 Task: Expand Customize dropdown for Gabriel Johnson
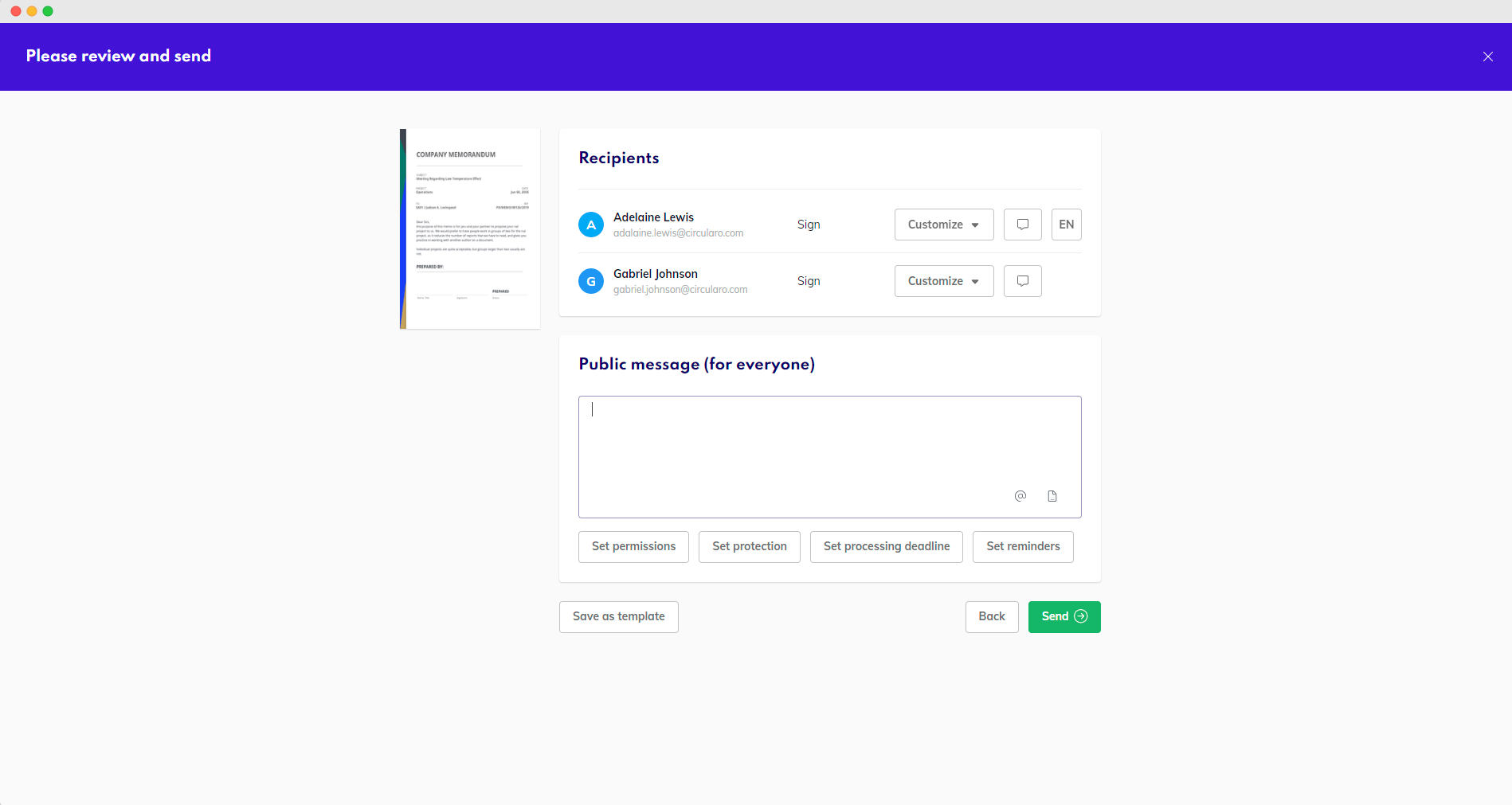943,281
